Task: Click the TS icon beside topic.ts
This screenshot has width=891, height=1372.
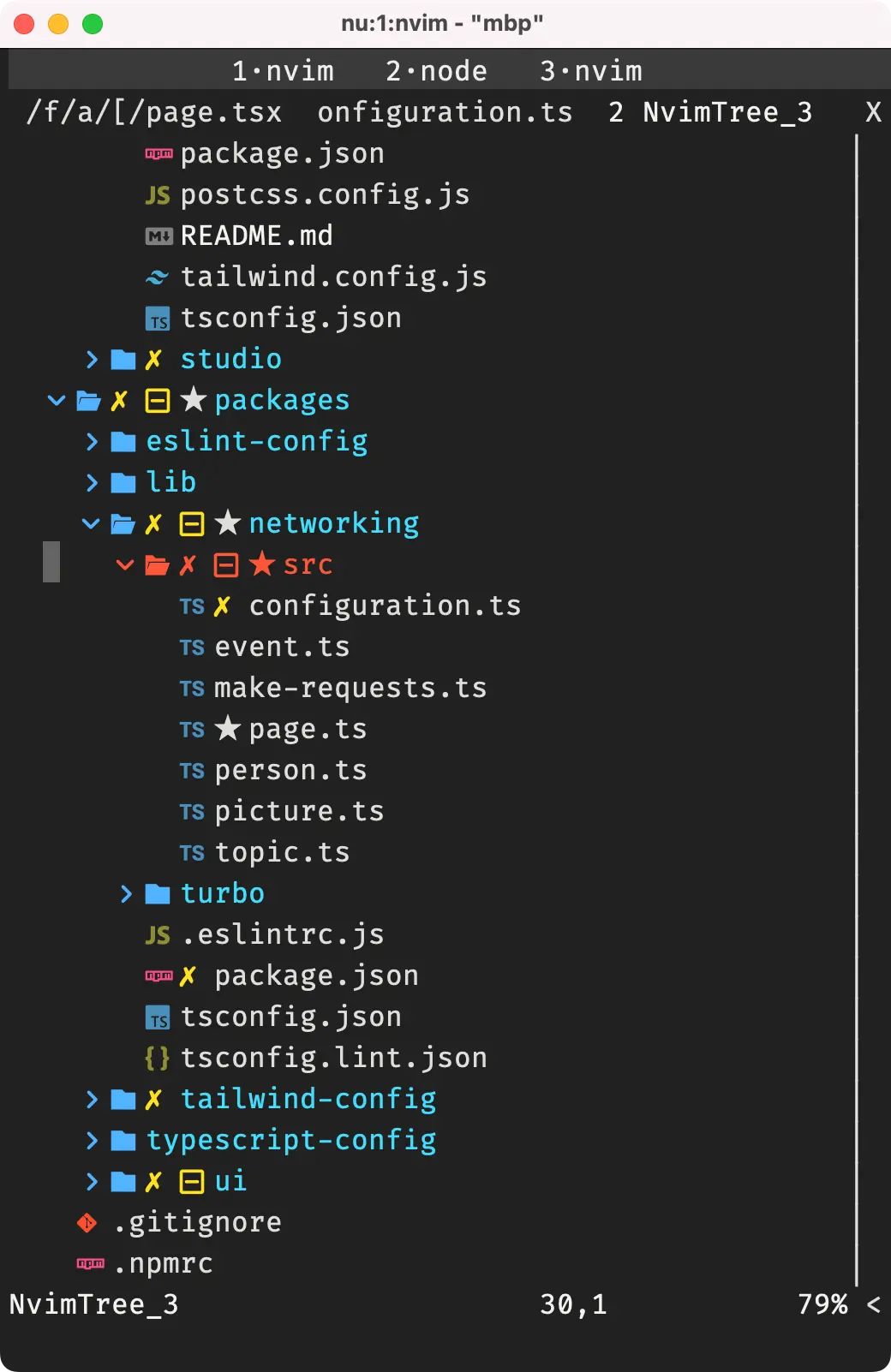Action: tap(192, 853)
